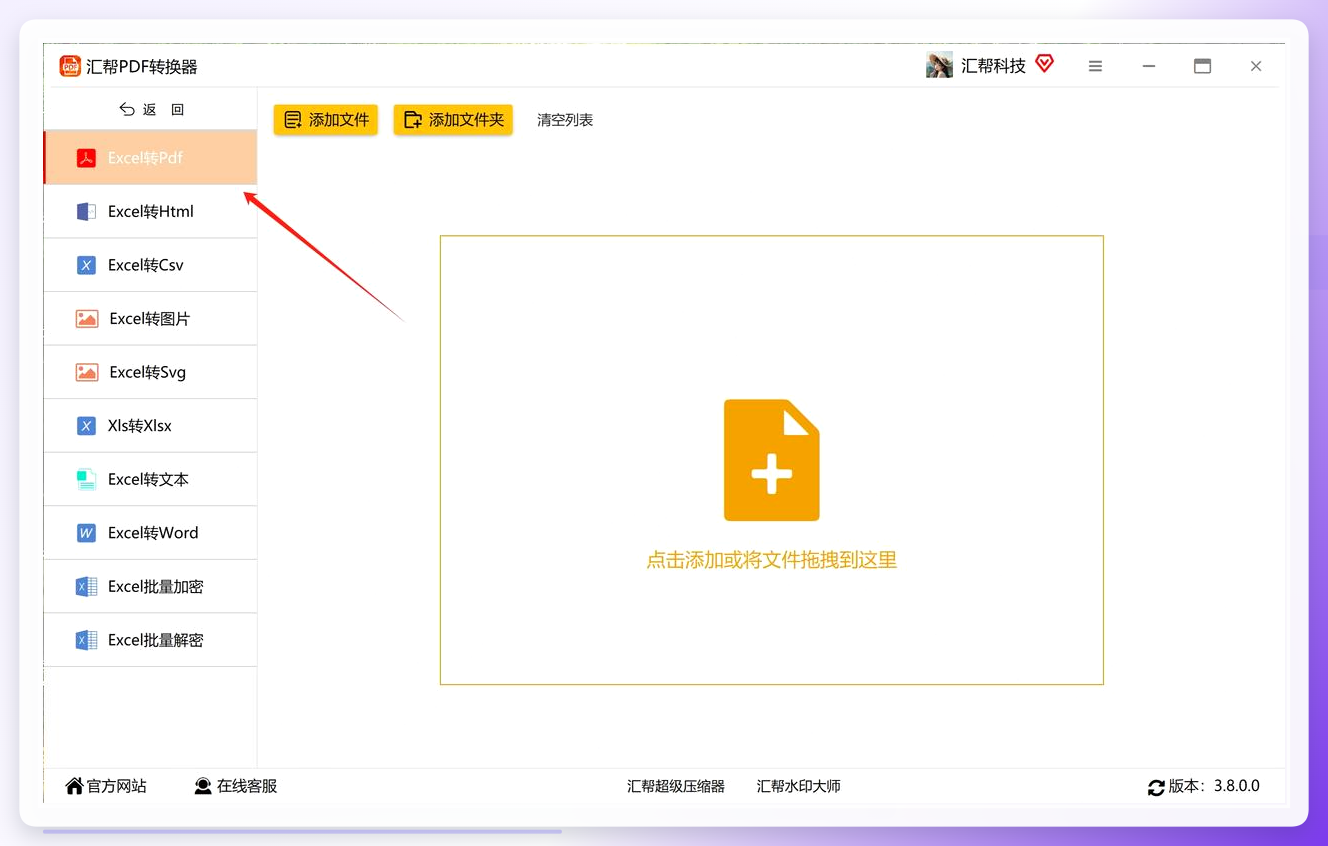Click the Excel转Csv blue X icon
Screen dimensions: 1328x846
tap(86, 265)
